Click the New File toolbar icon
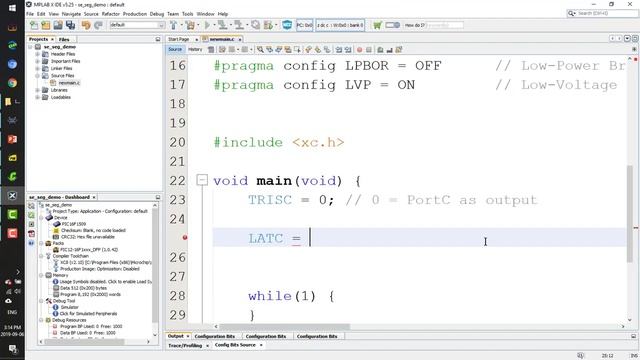640x360 pixels. 34,25
